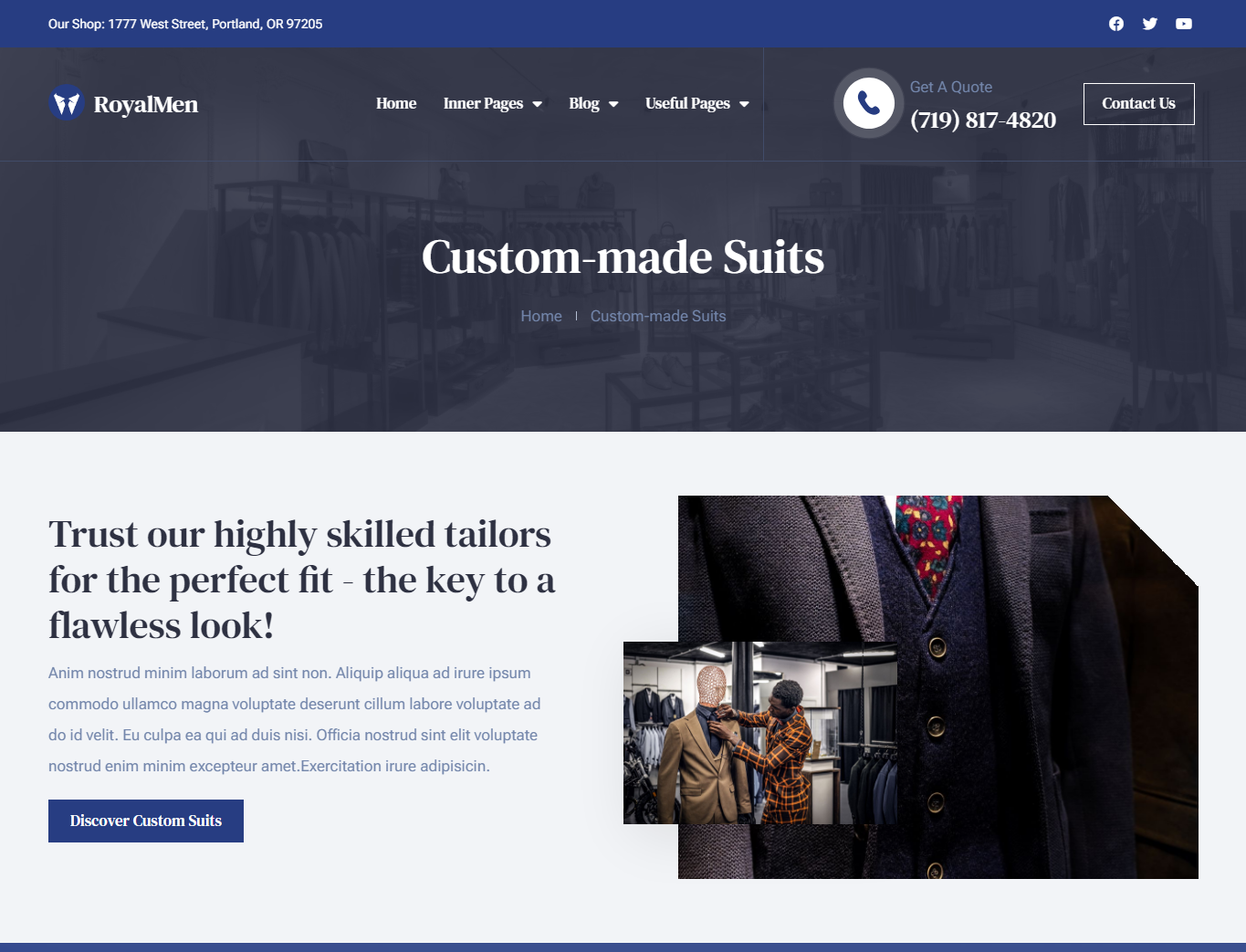Viewport: 1246px width, 952px height.
Task: Click the Contact Us button
Action: (1139, 104)
